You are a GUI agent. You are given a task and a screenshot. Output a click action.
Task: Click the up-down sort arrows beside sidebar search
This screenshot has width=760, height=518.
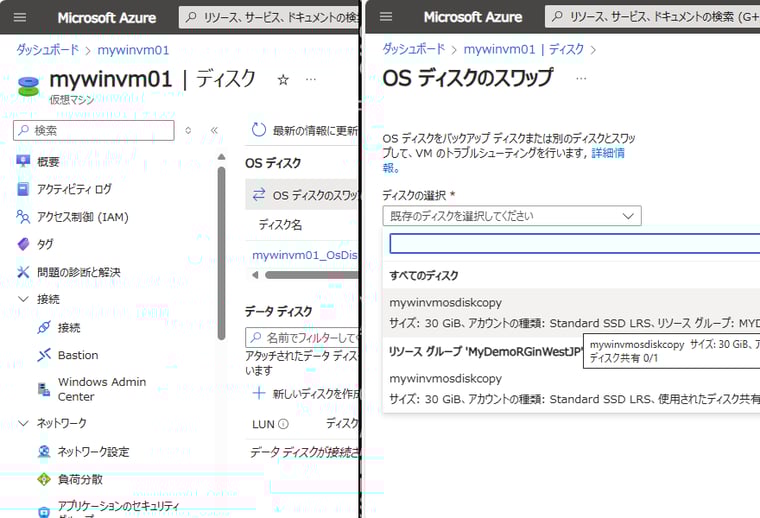[188, 130]
